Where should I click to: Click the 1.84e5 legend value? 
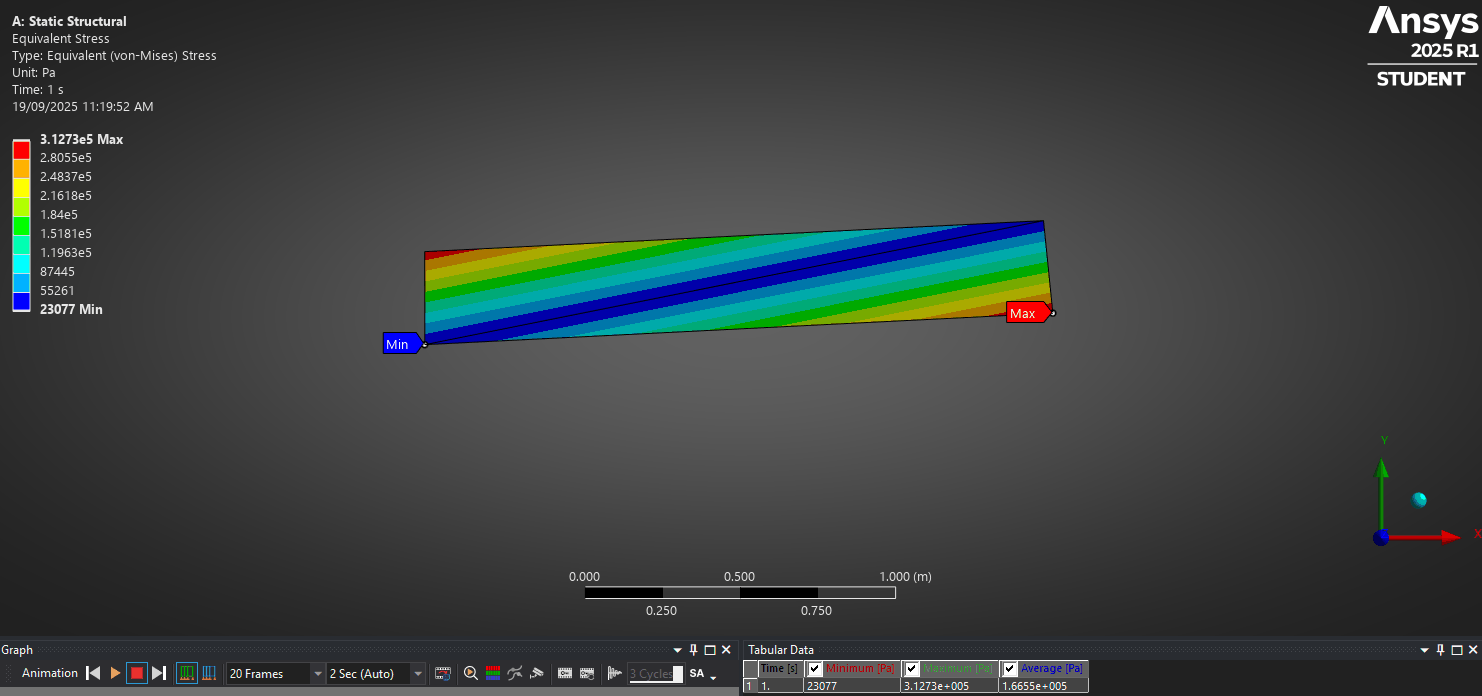59,214
